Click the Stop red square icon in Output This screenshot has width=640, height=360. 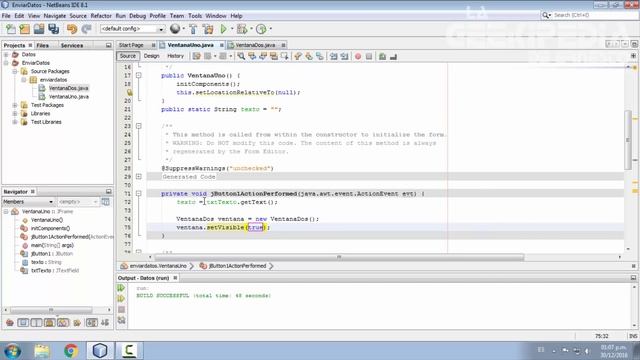coord(121,309)
